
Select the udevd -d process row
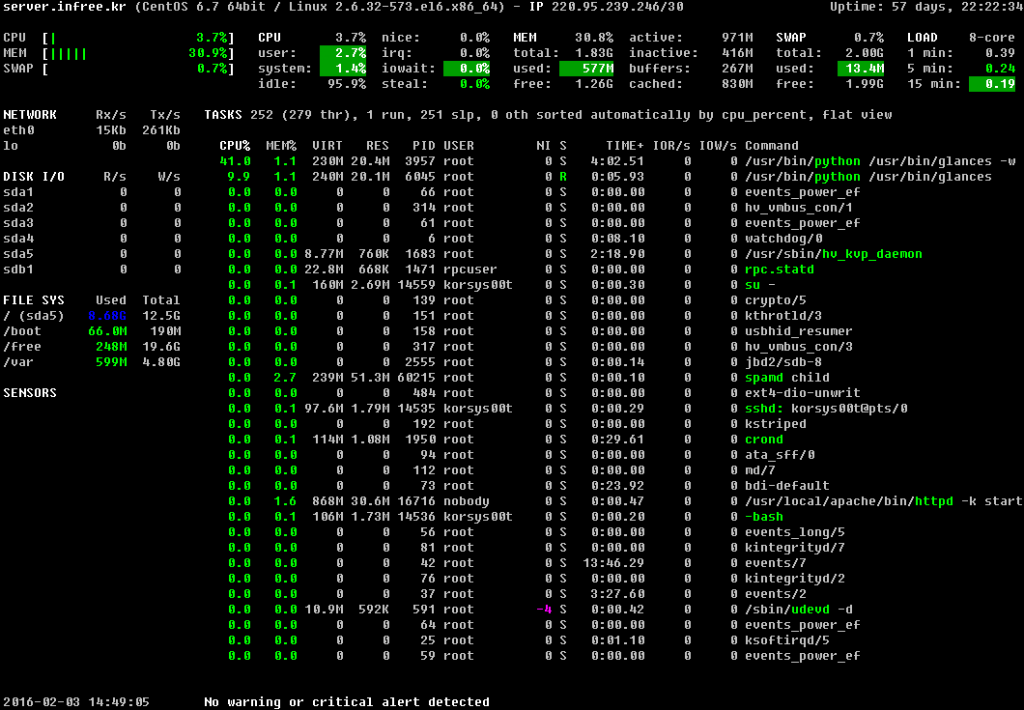(x=540, y=609)
